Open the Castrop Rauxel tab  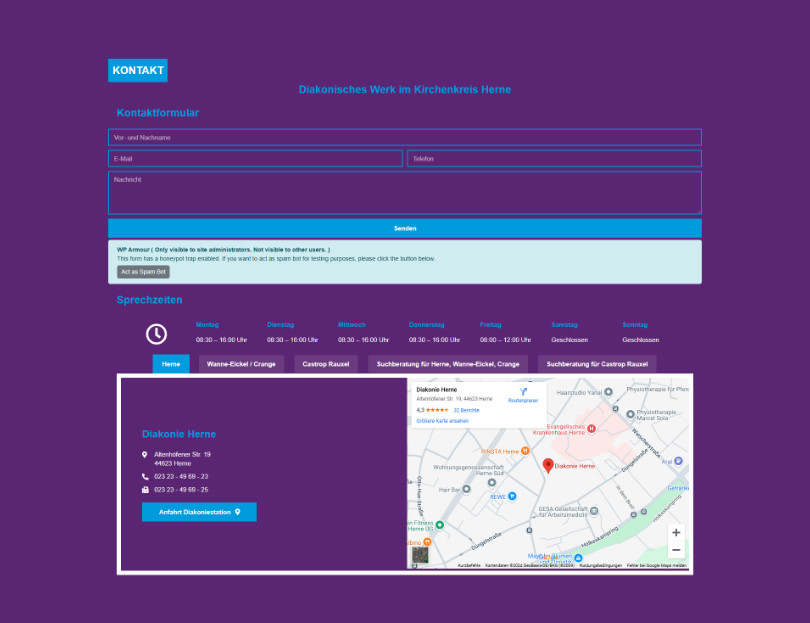click(x=326, y=364)
